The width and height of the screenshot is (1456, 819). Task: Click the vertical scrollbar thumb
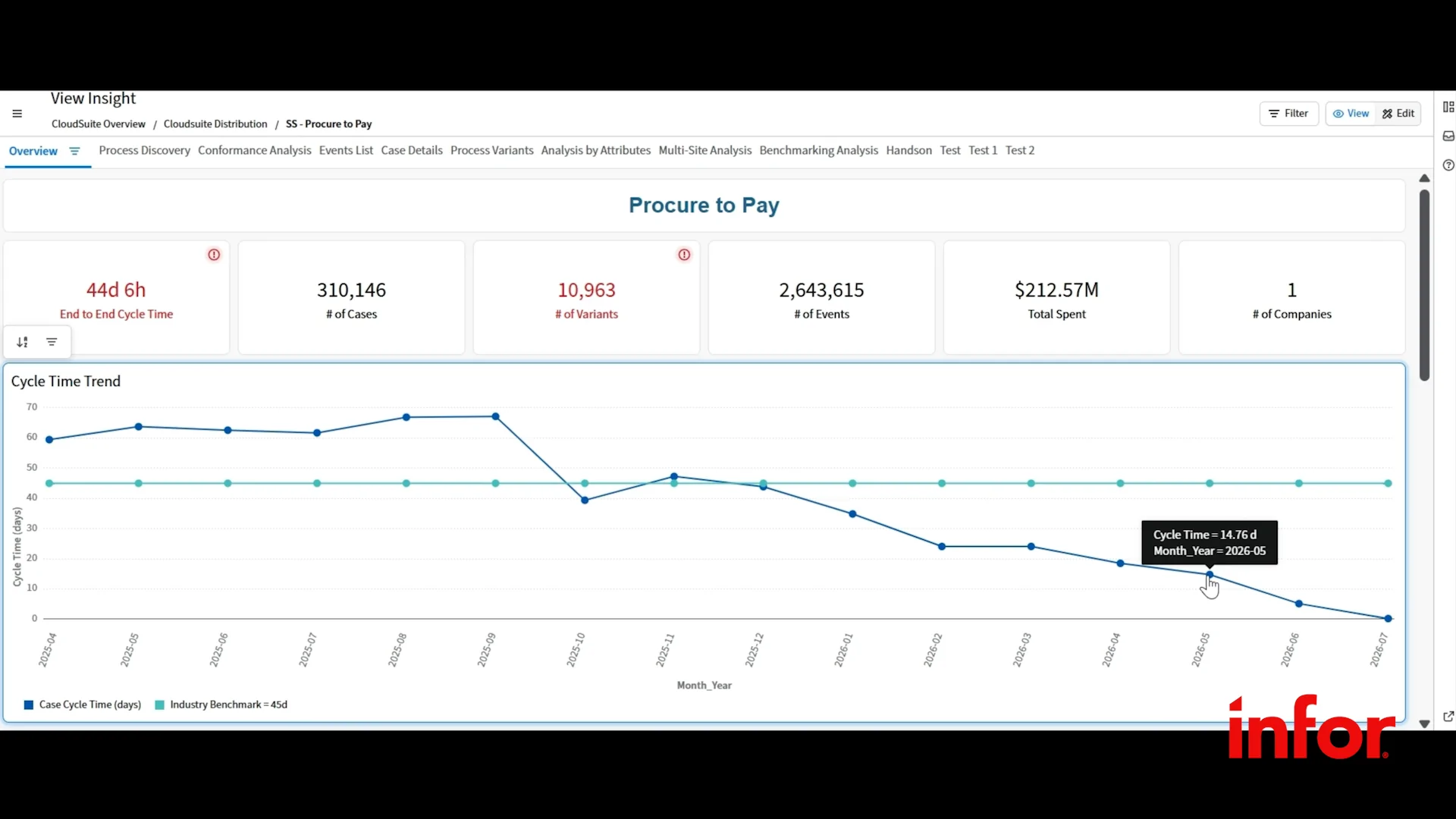pyautogui.click(x=1424, y=285)
